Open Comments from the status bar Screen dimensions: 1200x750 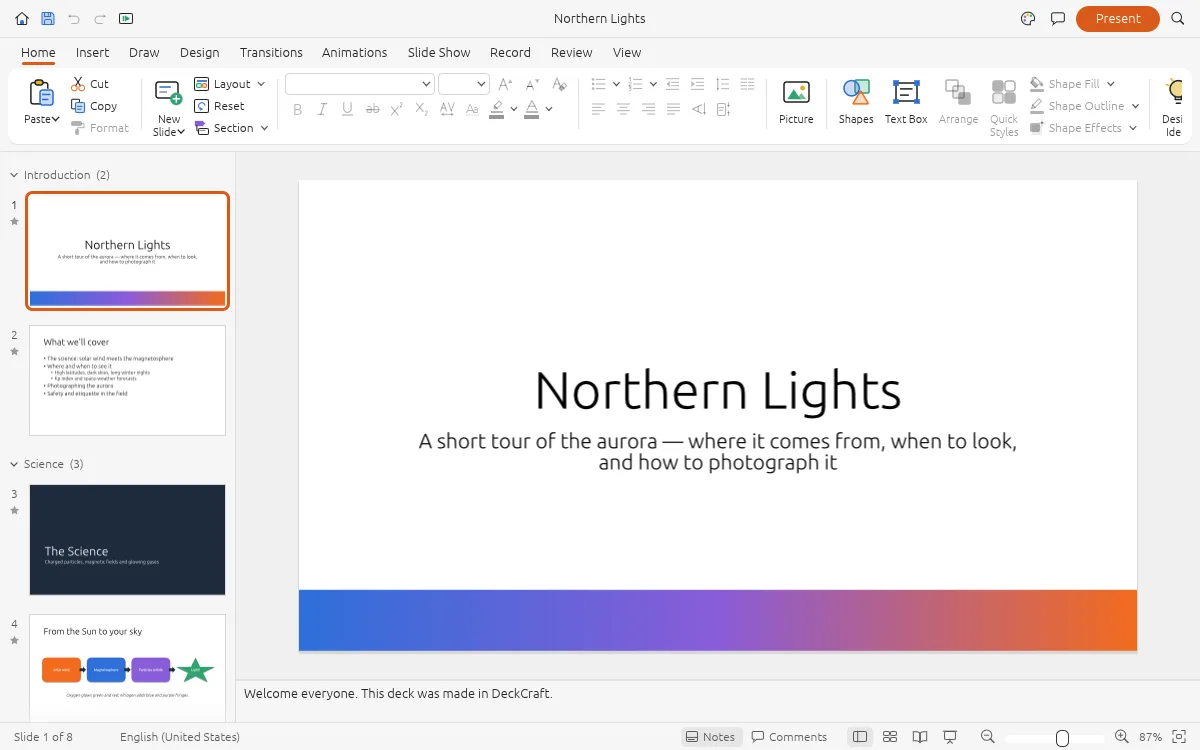(x=789, y=737)
